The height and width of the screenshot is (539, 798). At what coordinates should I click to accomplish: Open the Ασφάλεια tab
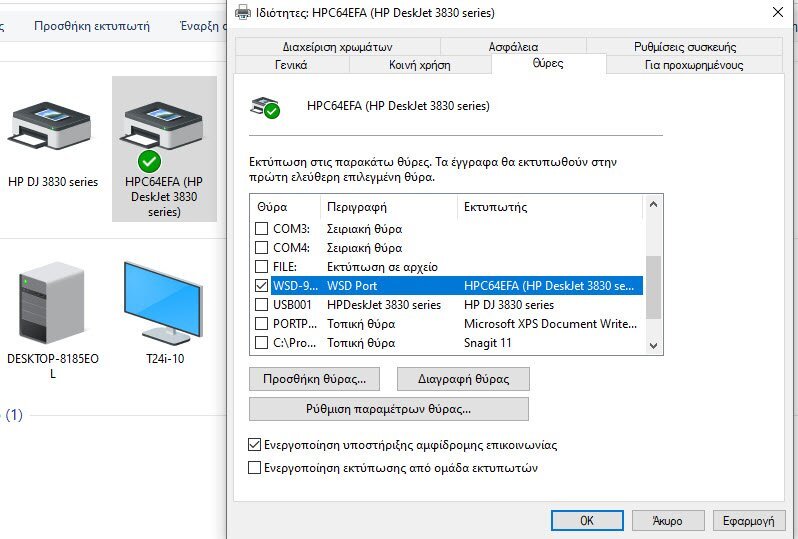pos(513,47)
